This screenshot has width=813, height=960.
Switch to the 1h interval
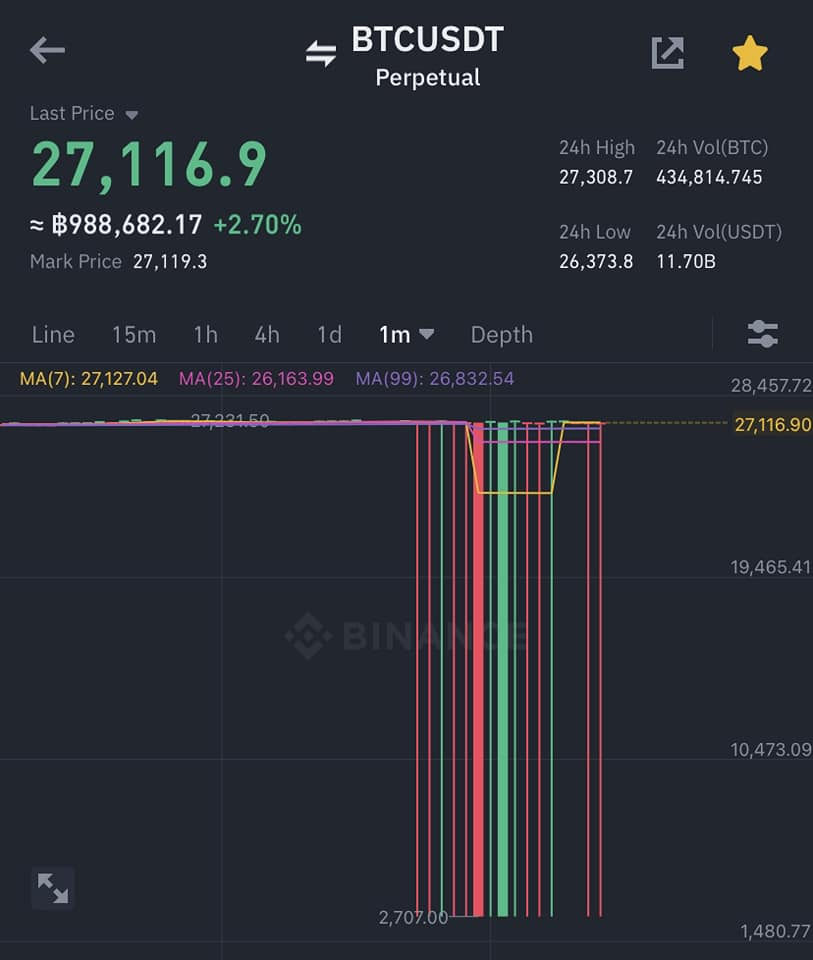(x=205, y=334)
